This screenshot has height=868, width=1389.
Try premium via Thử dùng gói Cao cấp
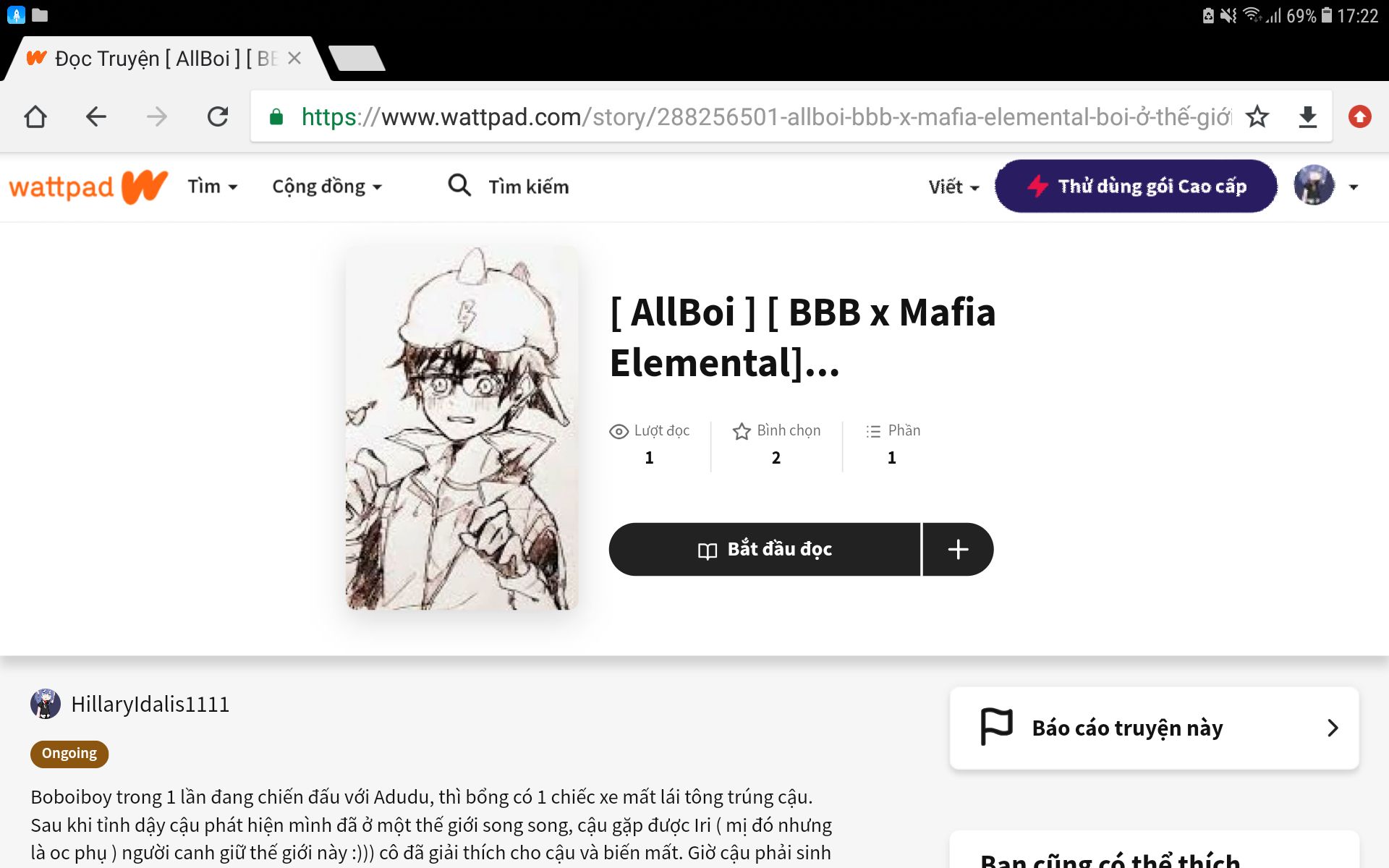(x=1136, y=186)
